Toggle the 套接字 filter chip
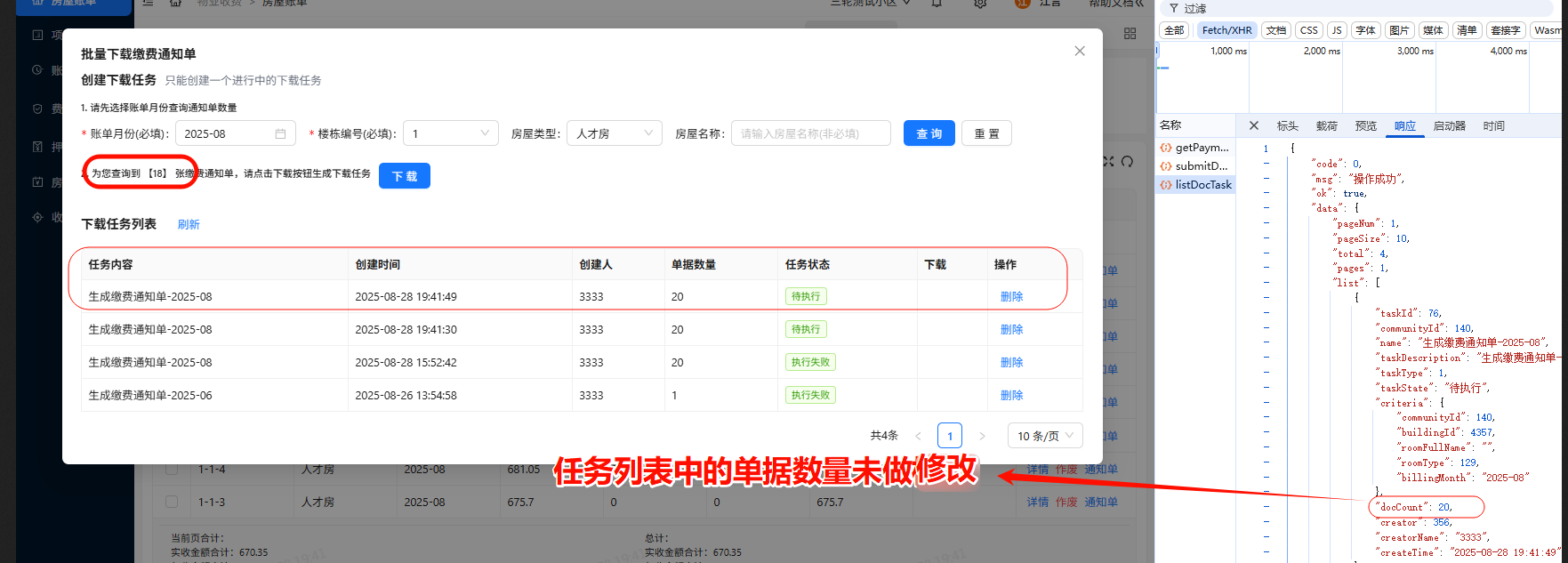Image resolution: width=1568 pixels, height=563 pixels. pos(1506,30)
